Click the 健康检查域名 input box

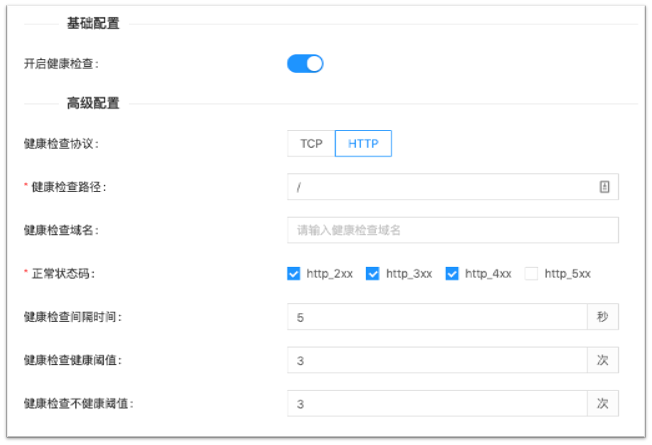pos(452,230)
